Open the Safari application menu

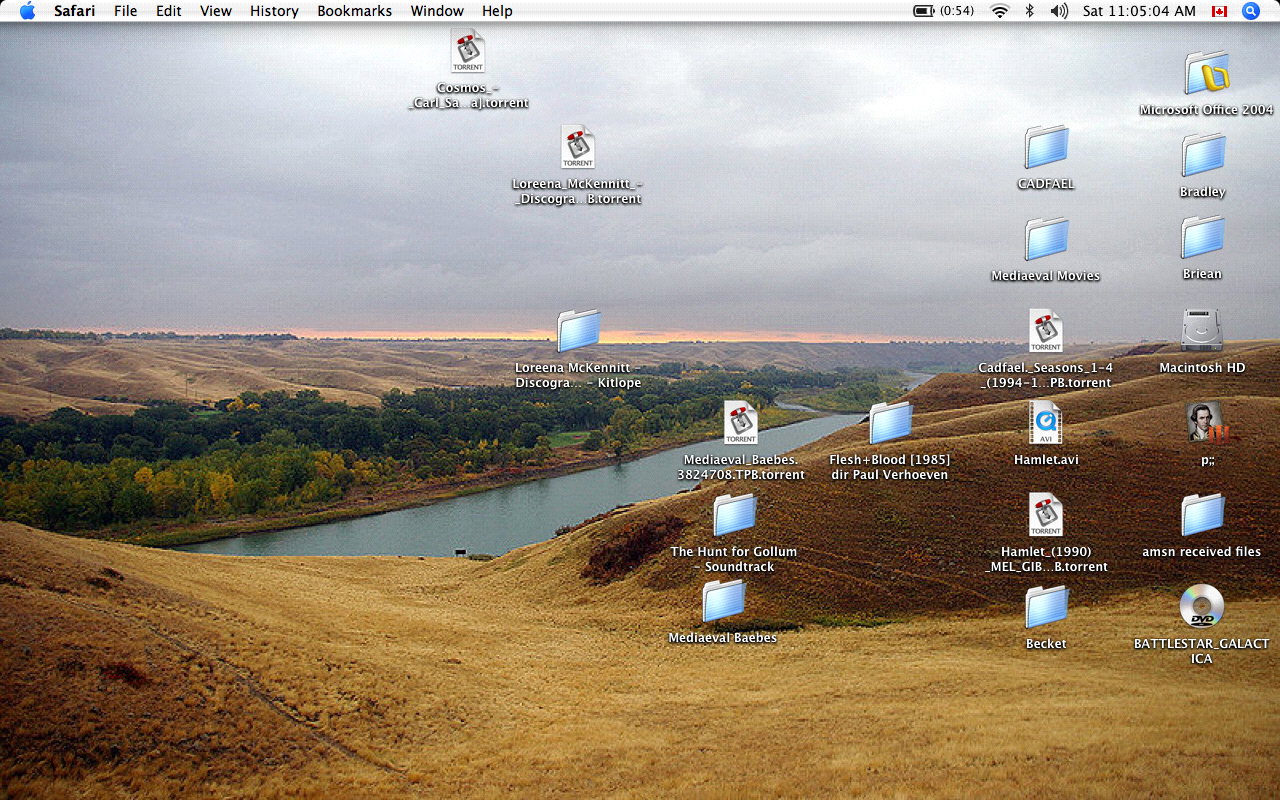pyautogui.click(x=75, y=11)
